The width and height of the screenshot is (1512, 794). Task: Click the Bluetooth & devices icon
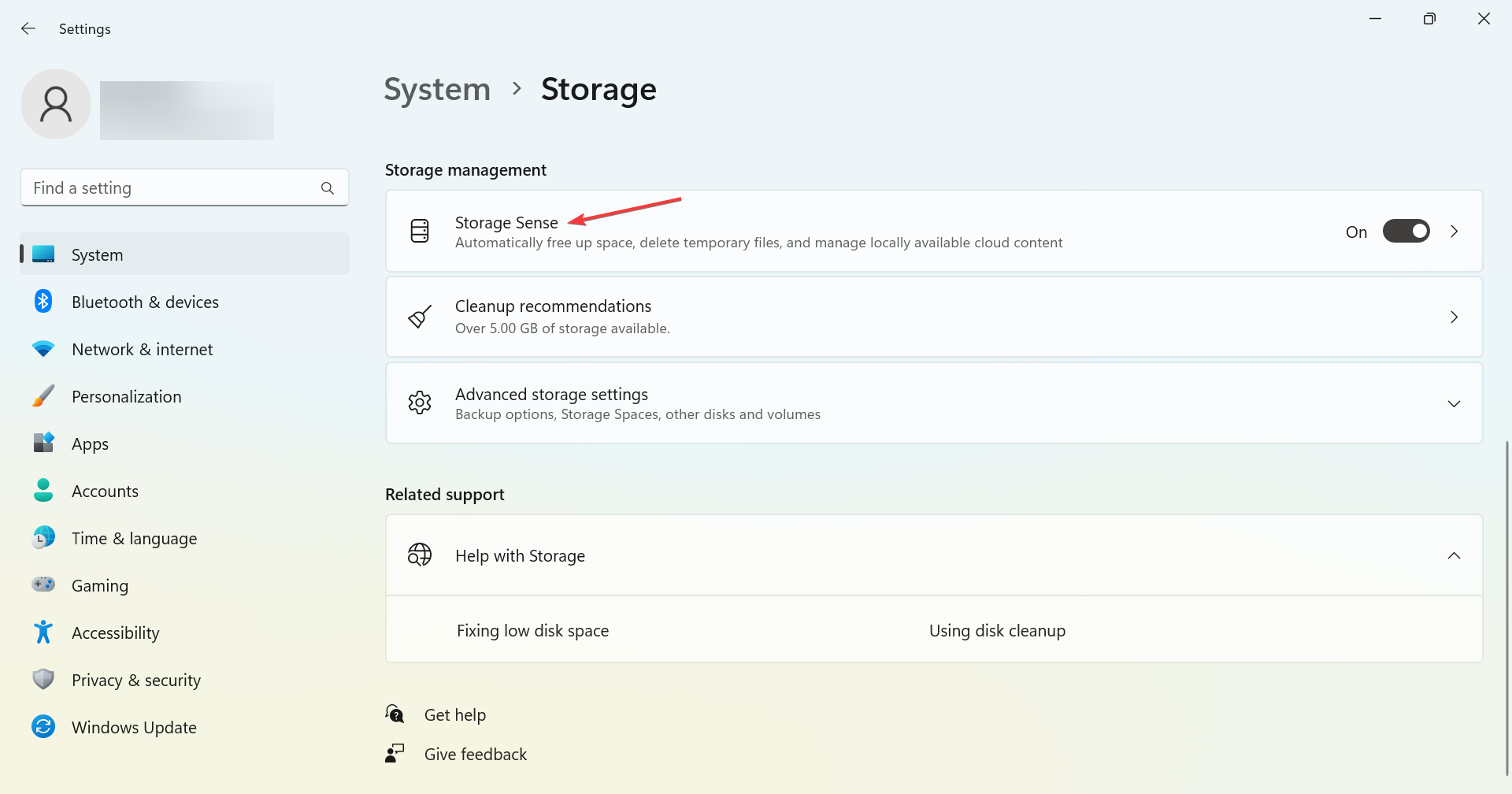click(43, 302)
